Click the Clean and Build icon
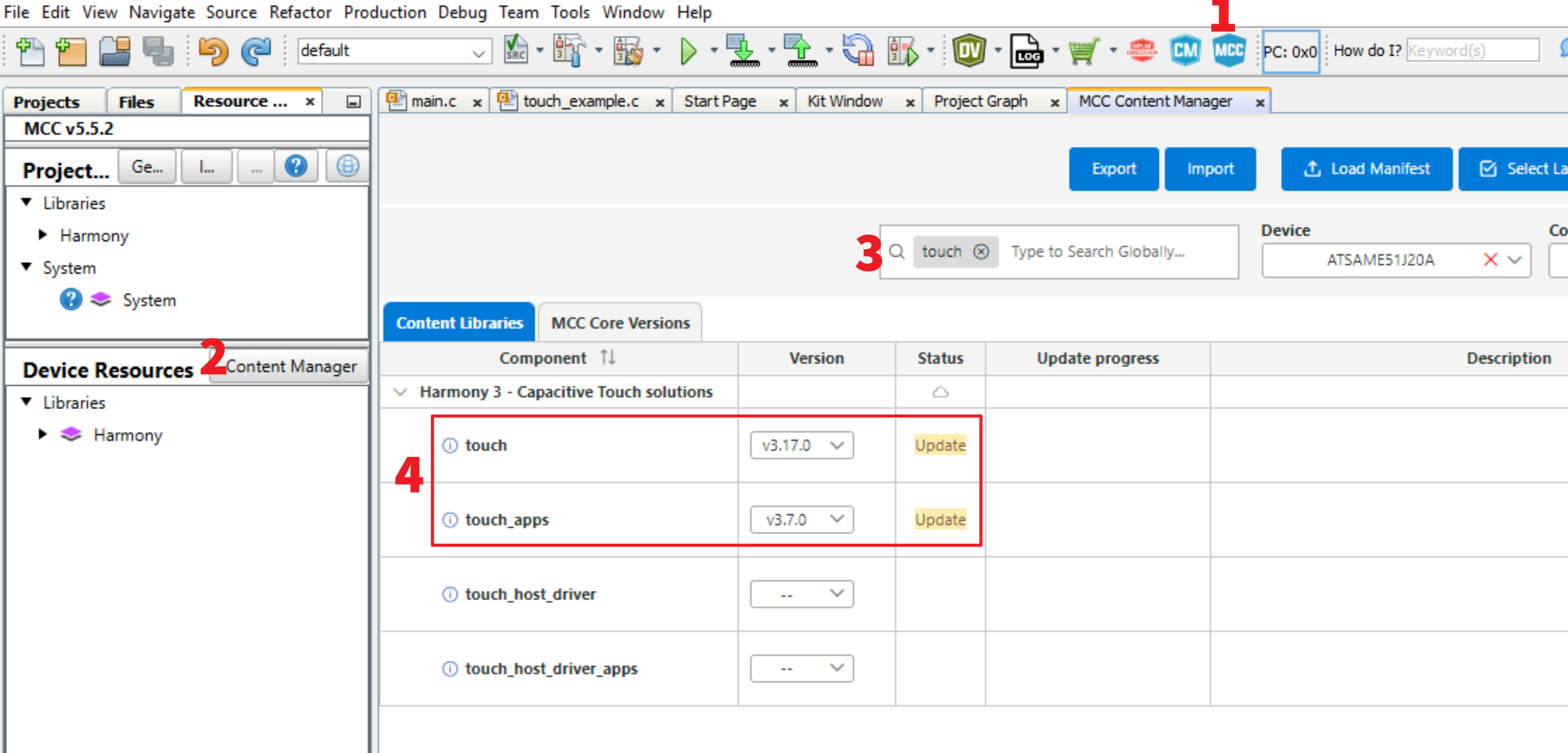Screen dimensions: 1568x753 [629, 50]
